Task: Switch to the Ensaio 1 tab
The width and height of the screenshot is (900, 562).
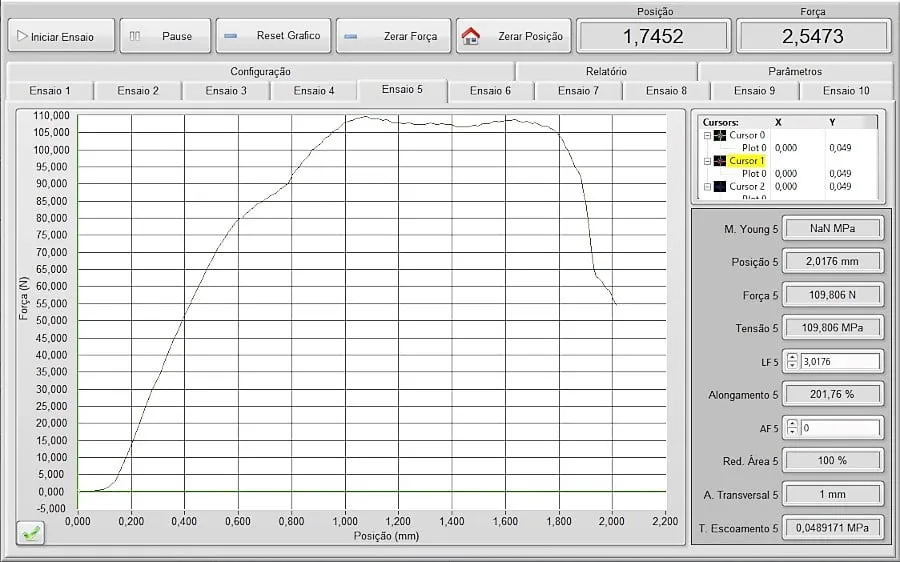Action: tap(50, 91)
